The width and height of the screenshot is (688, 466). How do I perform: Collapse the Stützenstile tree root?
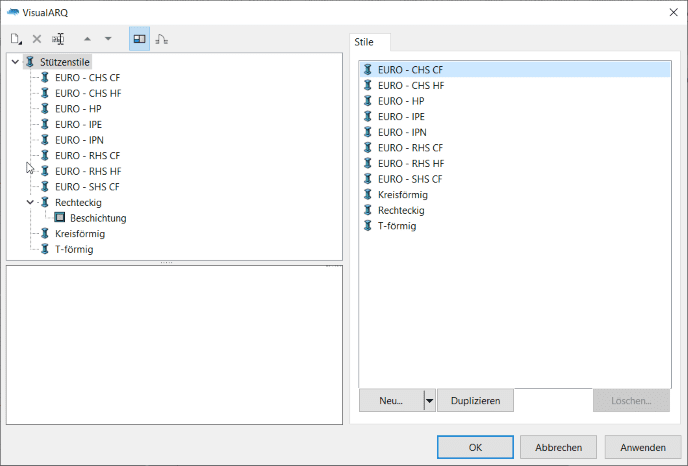coord(15,62)
